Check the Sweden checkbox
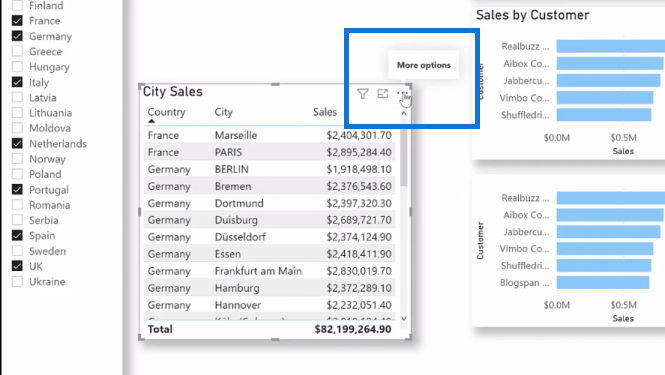The width and height of the screenshot is (665, 375). 17,251
